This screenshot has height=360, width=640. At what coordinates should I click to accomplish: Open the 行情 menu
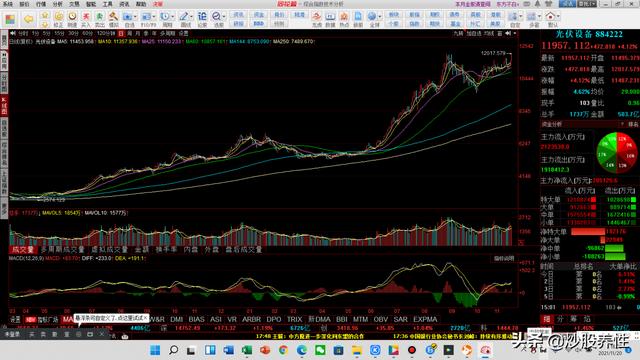click(x=41, y=4)
